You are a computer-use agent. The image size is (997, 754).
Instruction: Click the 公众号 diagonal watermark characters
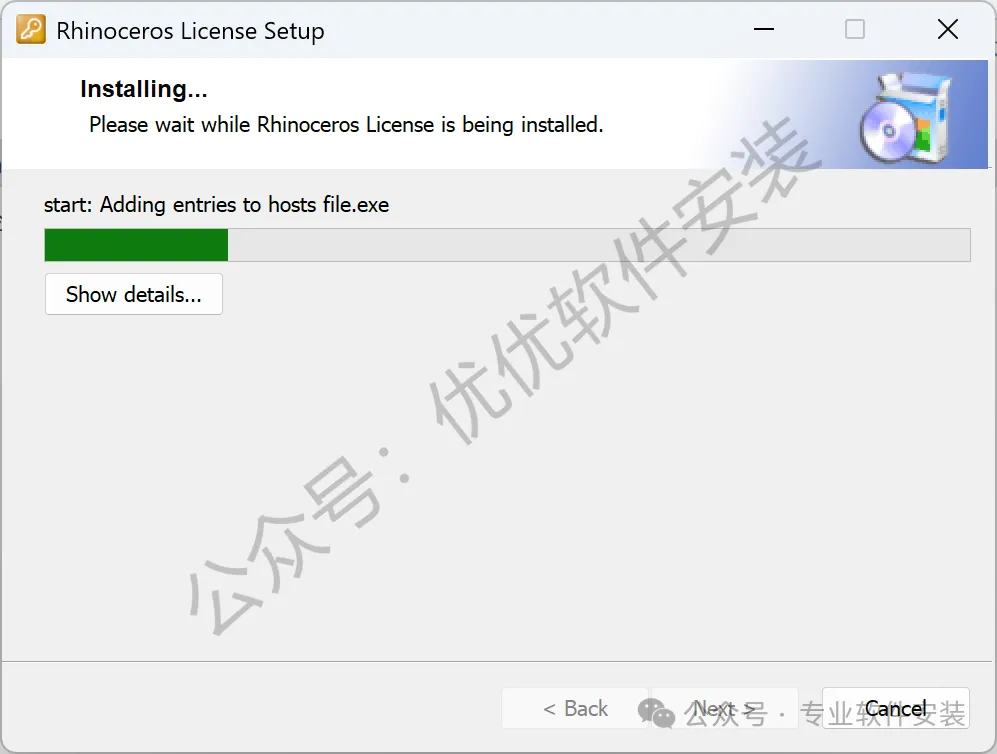[x=286, y=547]
